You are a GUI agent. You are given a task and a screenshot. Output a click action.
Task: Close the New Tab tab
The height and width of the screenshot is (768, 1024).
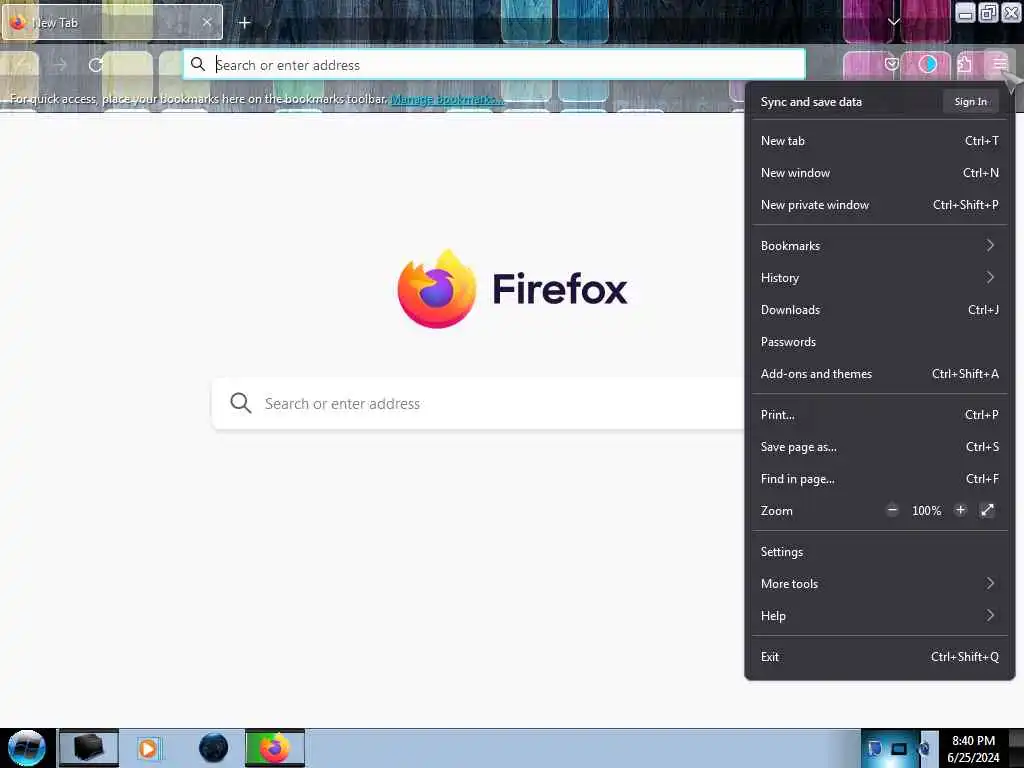pyautogui.click(x=206, y=22)
